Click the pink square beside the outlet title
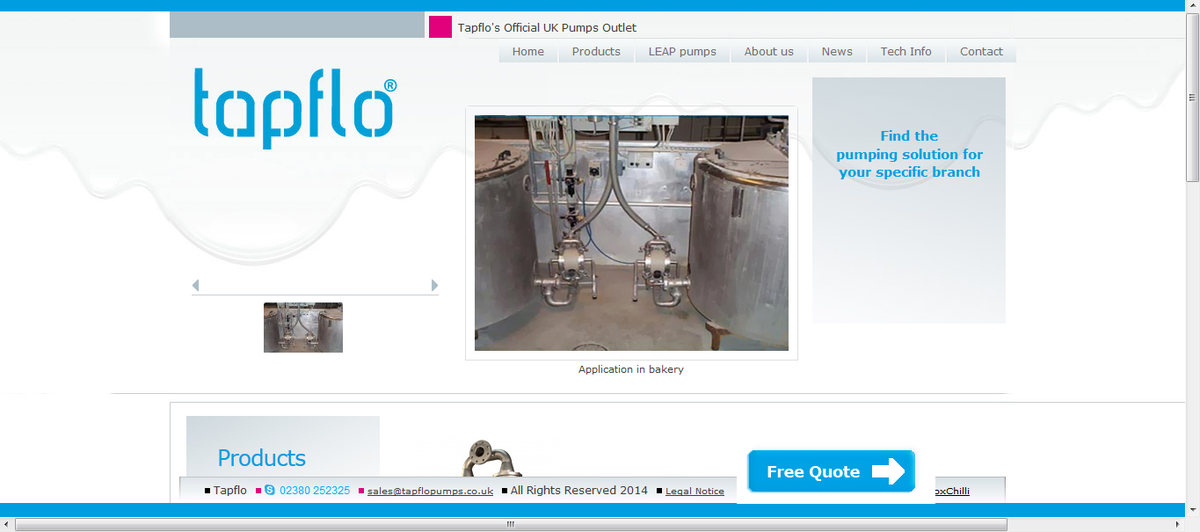The height and width of the screenshot is (532, 1200). pyautogui.click(x=440, y=27)
